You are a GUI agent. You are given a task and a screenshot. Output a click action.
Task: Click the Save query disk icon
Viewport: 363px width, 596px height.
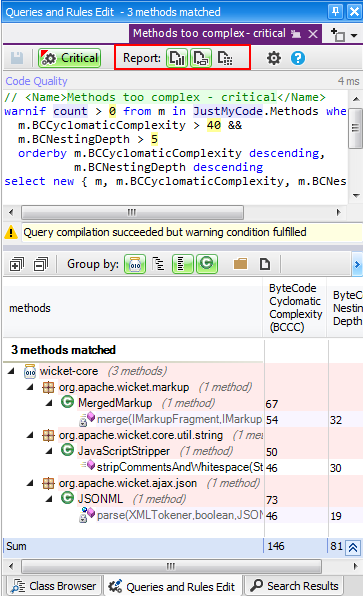pyautogui.click(x=17, y=58)
